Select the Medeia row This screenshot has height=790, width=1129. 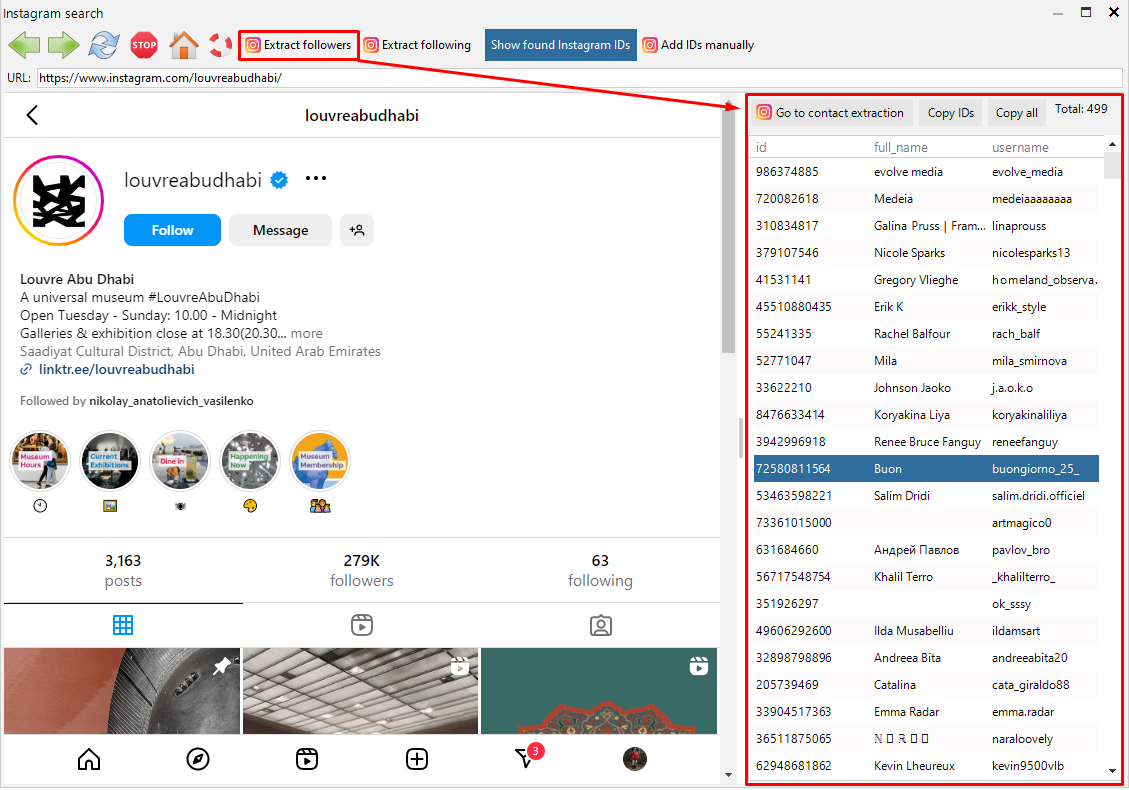click(926, 199)
